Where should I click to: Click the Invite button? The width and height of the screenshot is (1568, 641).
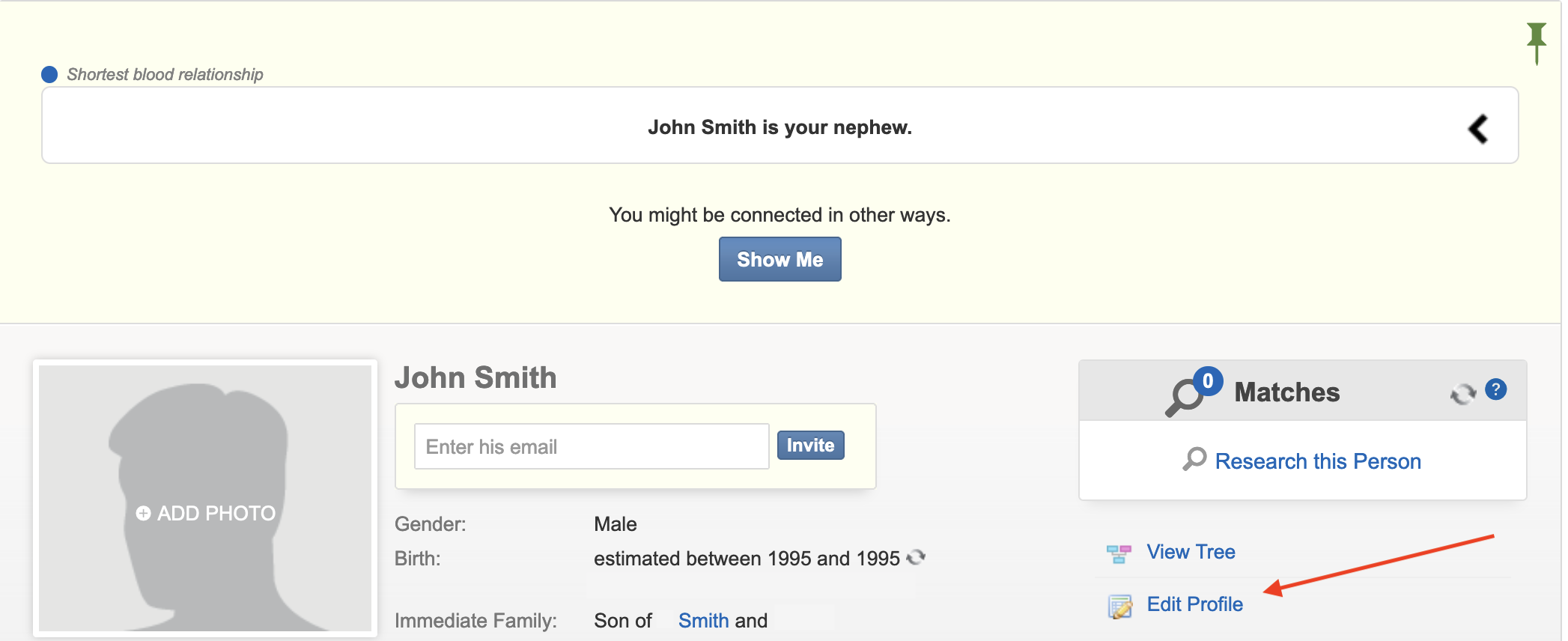(810, 445)
